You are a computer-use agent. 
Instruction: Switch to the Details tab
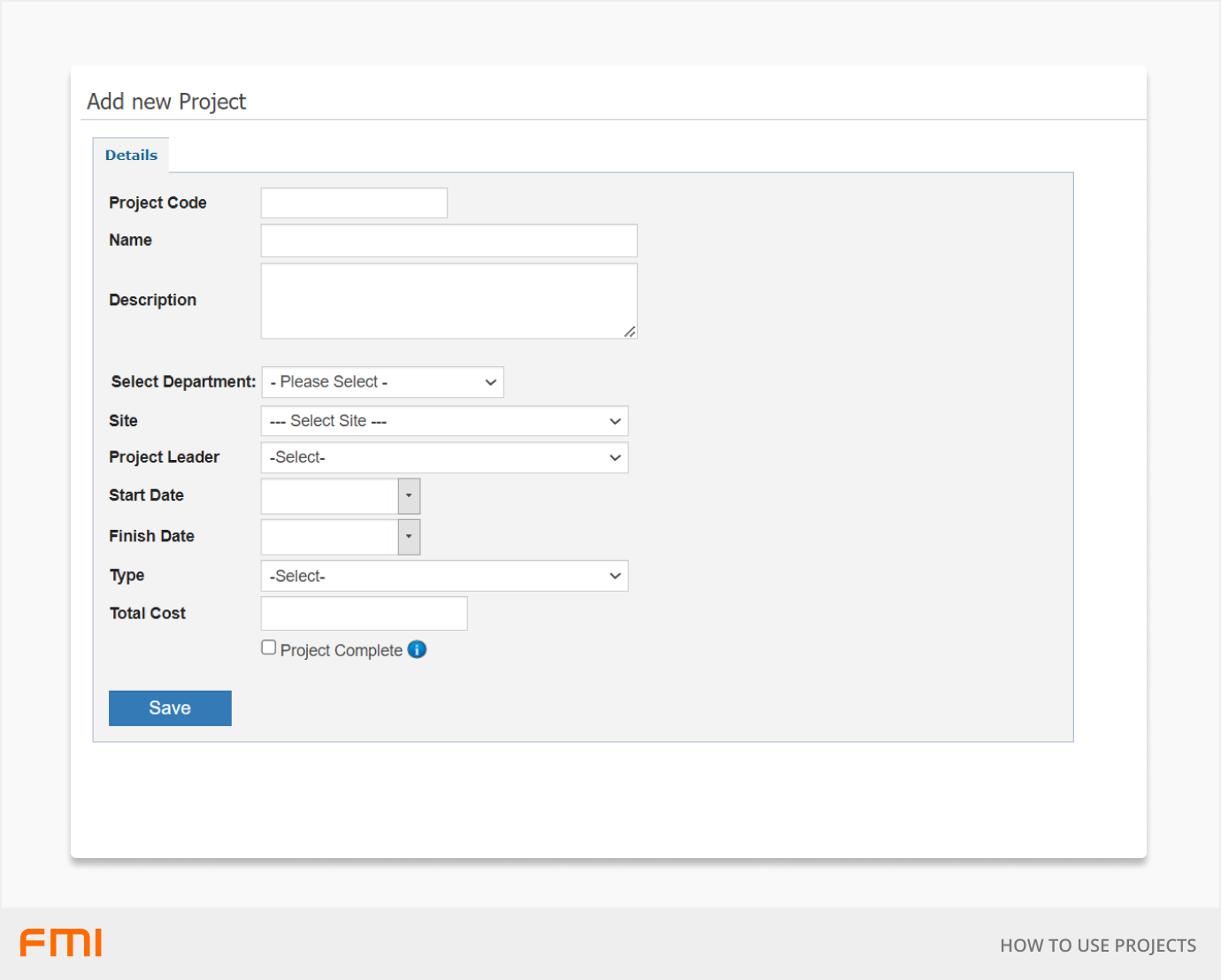click(131, 156)
